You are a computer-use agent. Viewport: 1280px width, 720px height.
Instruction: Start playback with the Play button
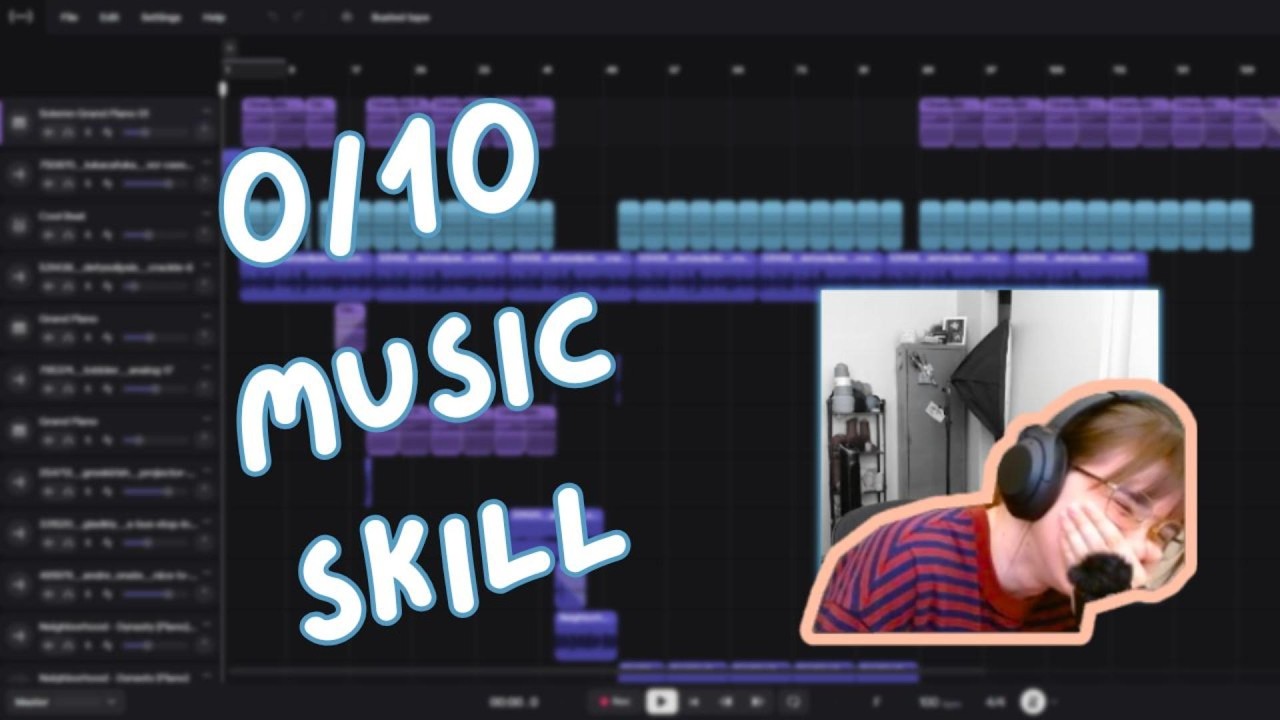(661, 701)
